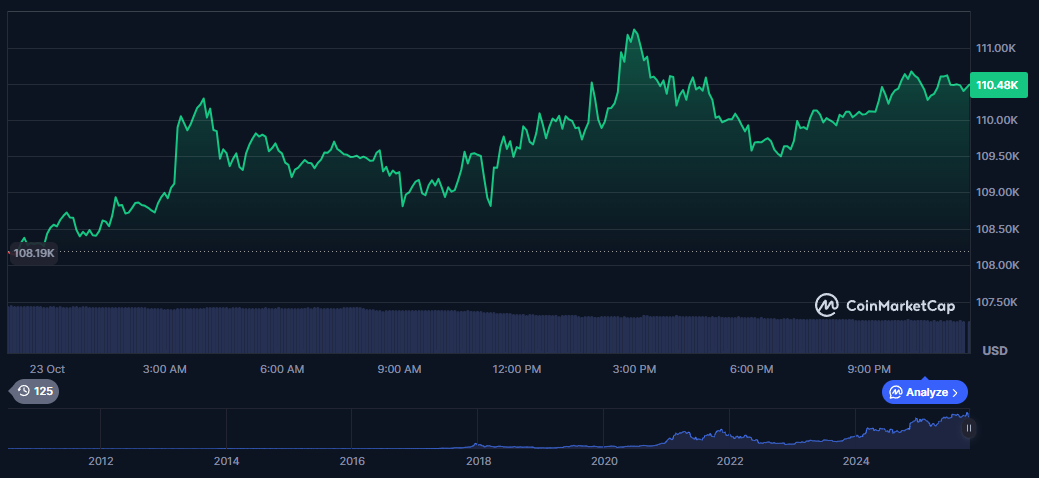The image size is (1039, 478).
Task: Select 2022 on the navigator timeline
Action: 730,461
